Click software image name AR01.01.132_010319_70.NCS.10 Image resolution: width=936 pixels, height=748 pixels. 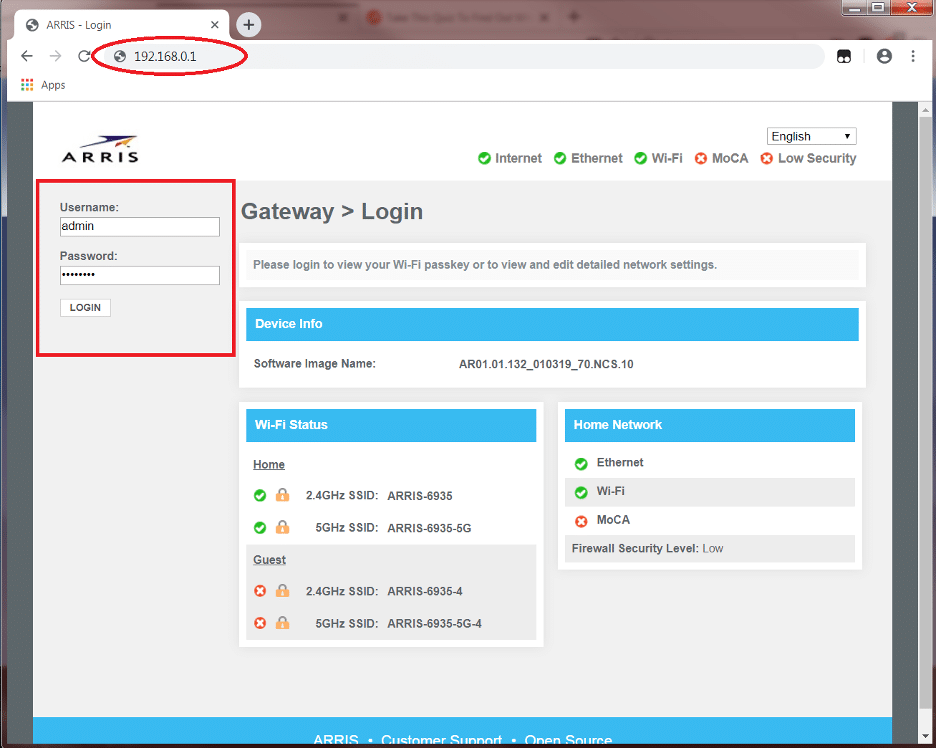click(x=546, y=364)
